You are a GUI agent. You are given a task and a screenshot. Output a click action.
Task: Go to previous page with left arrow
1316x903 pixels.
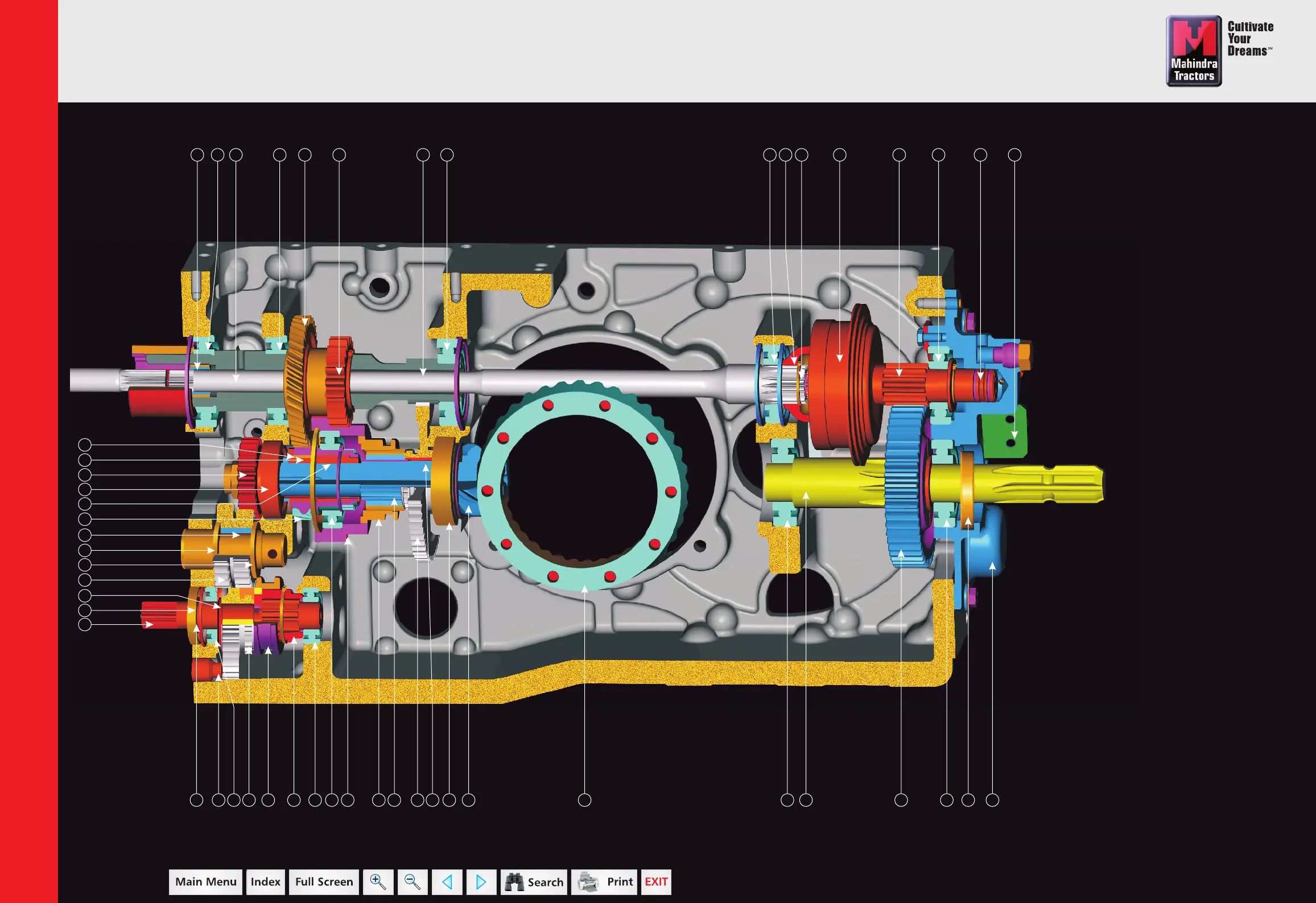point(447,882)
